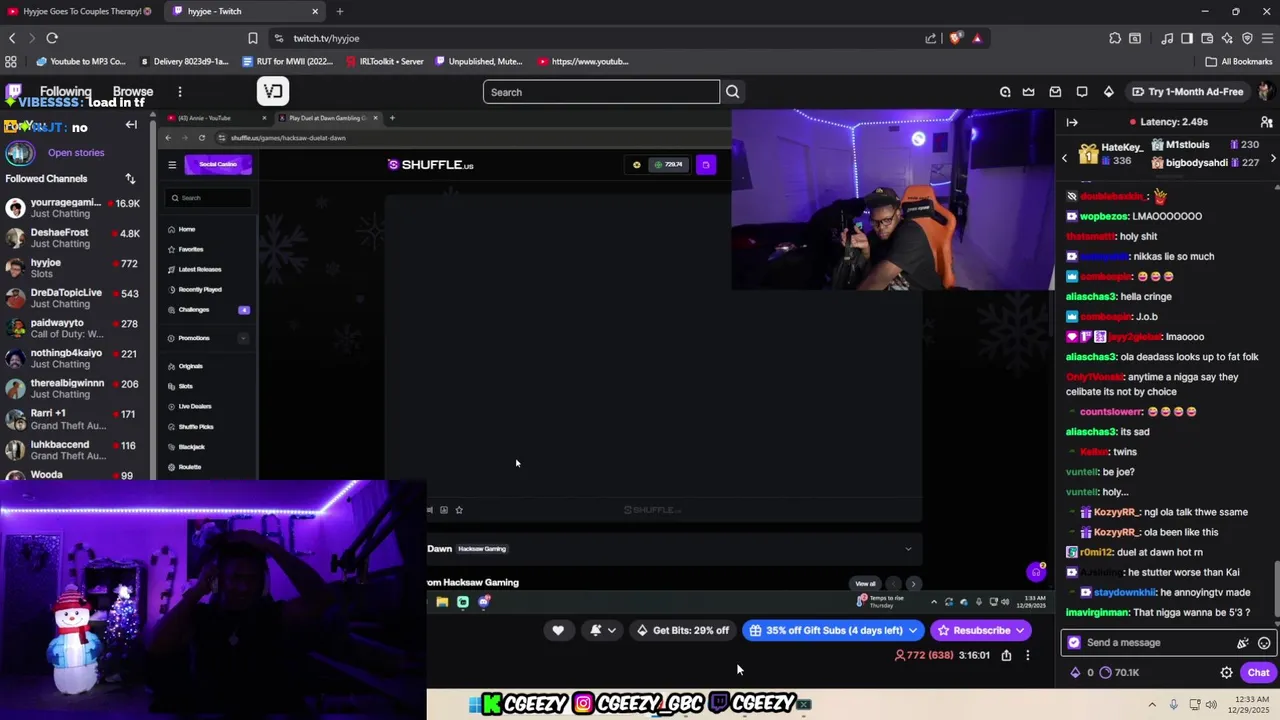Viewport: 1280px width, 720px height.
Task: Click the chat scrollbar thumb
Action: tap(1275, 590)
